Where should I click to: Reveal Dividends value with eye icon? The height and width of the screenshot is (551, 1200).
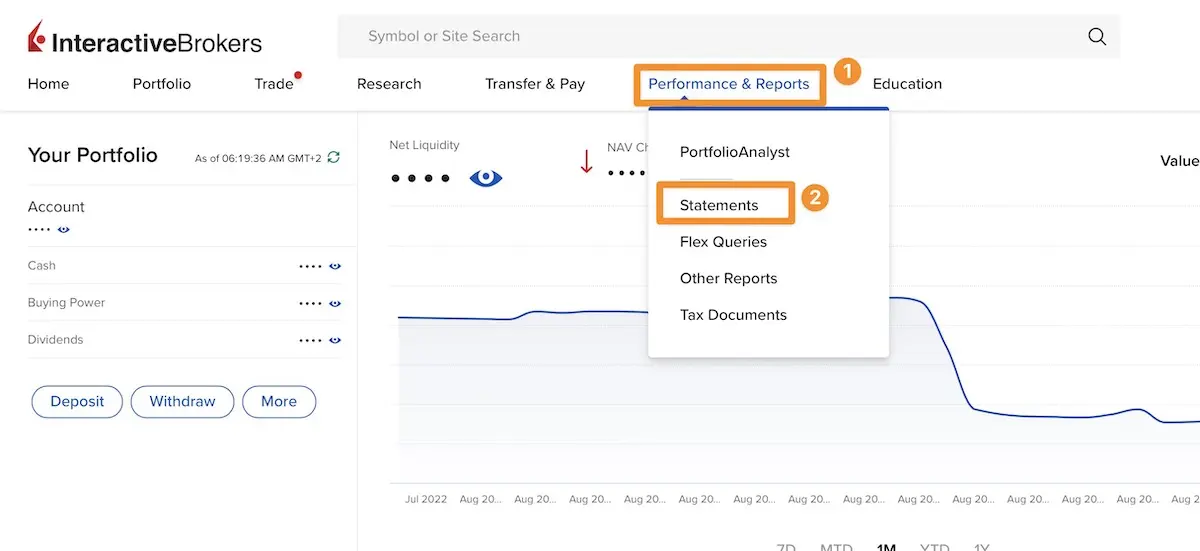tap(335, 340)
